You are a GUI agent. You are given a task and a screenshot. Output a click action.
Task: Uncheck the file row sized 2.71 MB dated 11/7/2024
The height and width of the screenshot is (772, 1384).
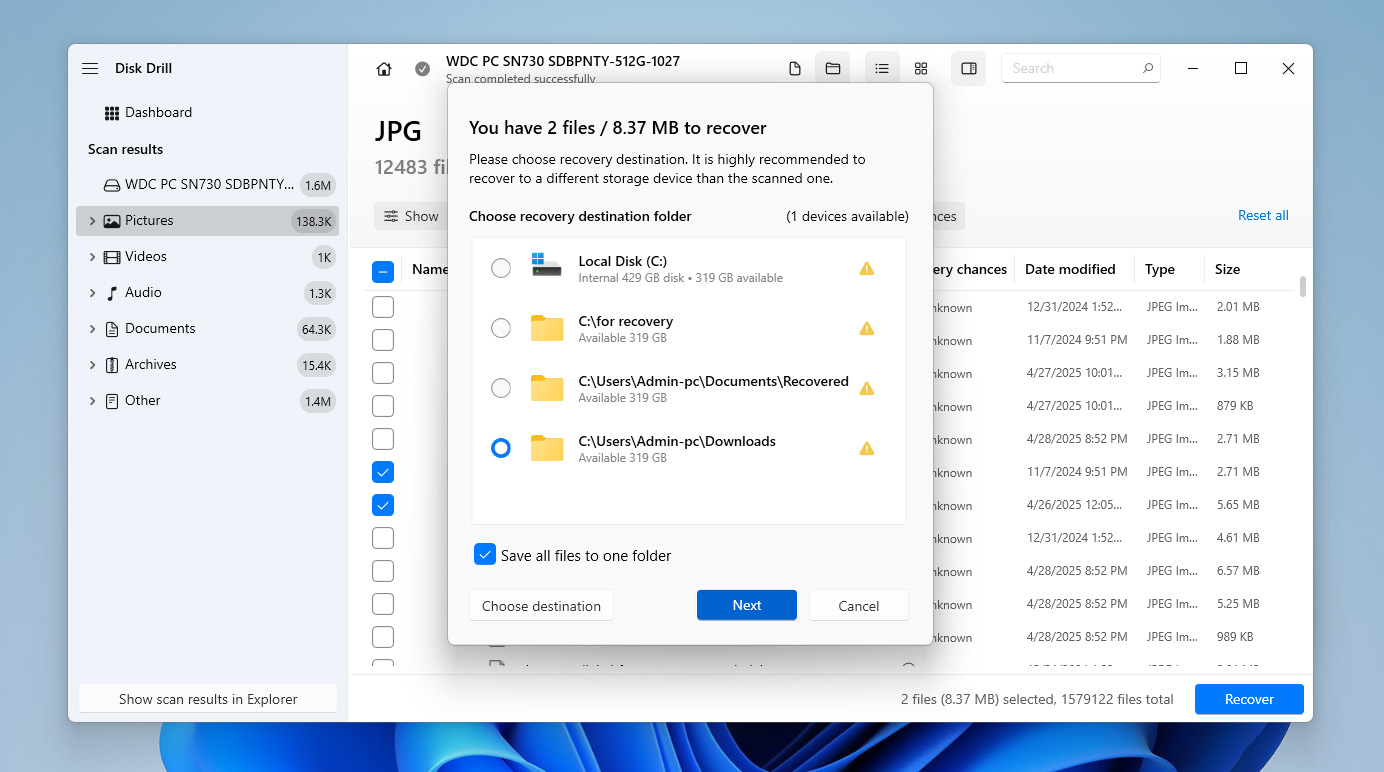click(x=383, y=472)
